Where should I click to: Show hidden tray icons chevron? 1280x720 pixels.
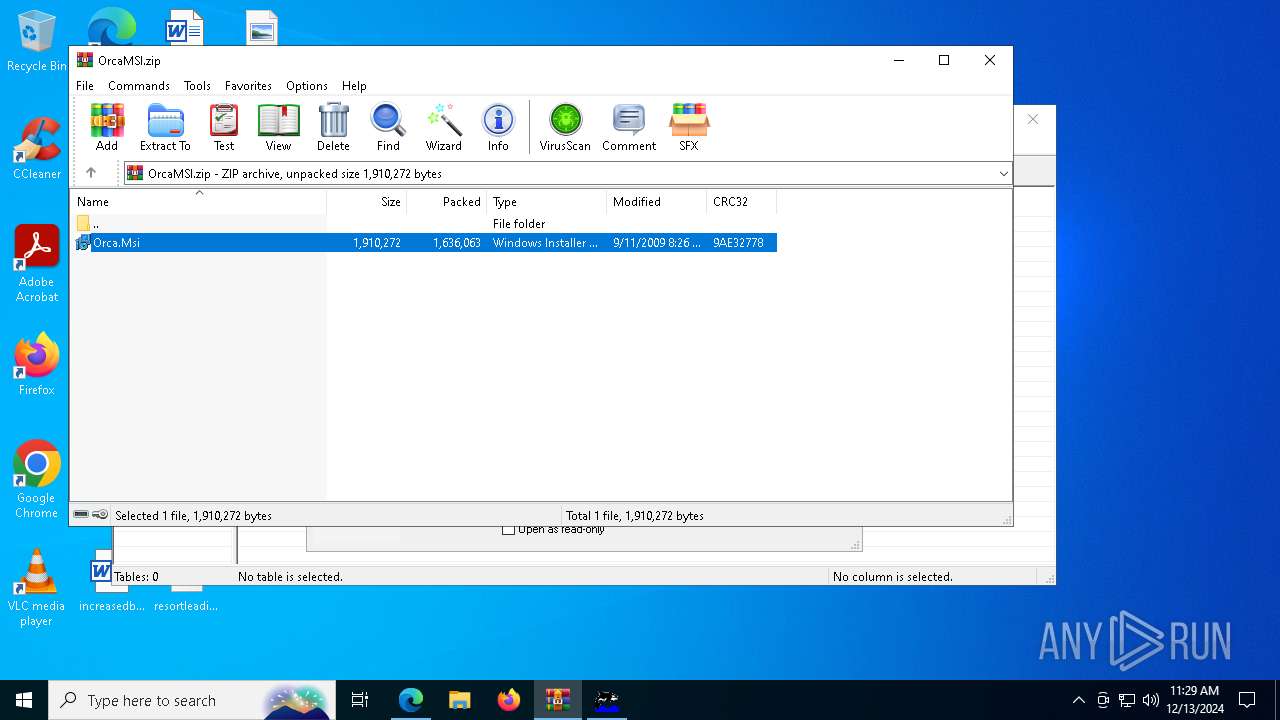pyautogui.click(x=1078, y=700)
